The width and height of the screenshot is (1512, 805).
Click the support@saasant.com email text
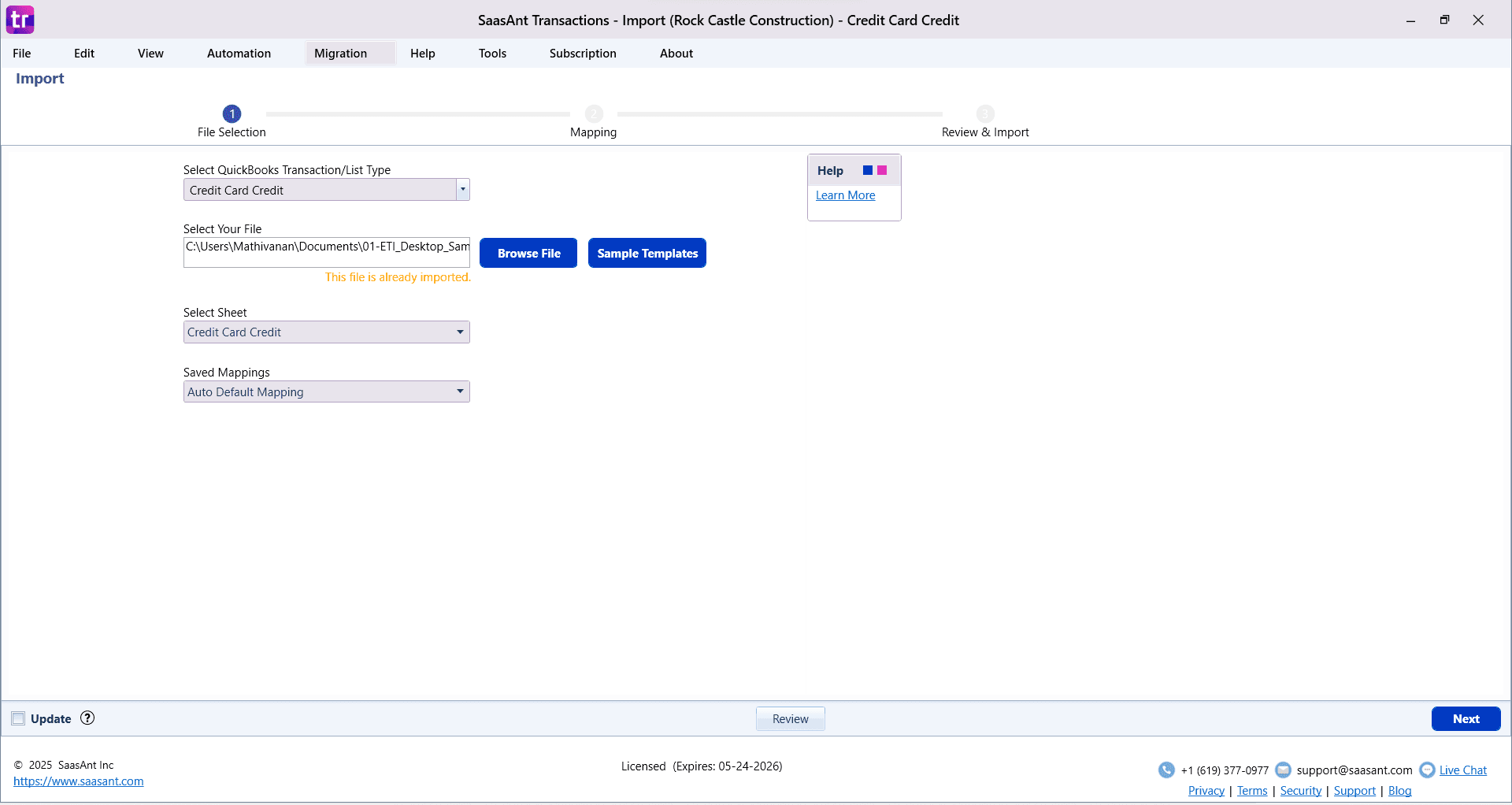[1354, 770]
